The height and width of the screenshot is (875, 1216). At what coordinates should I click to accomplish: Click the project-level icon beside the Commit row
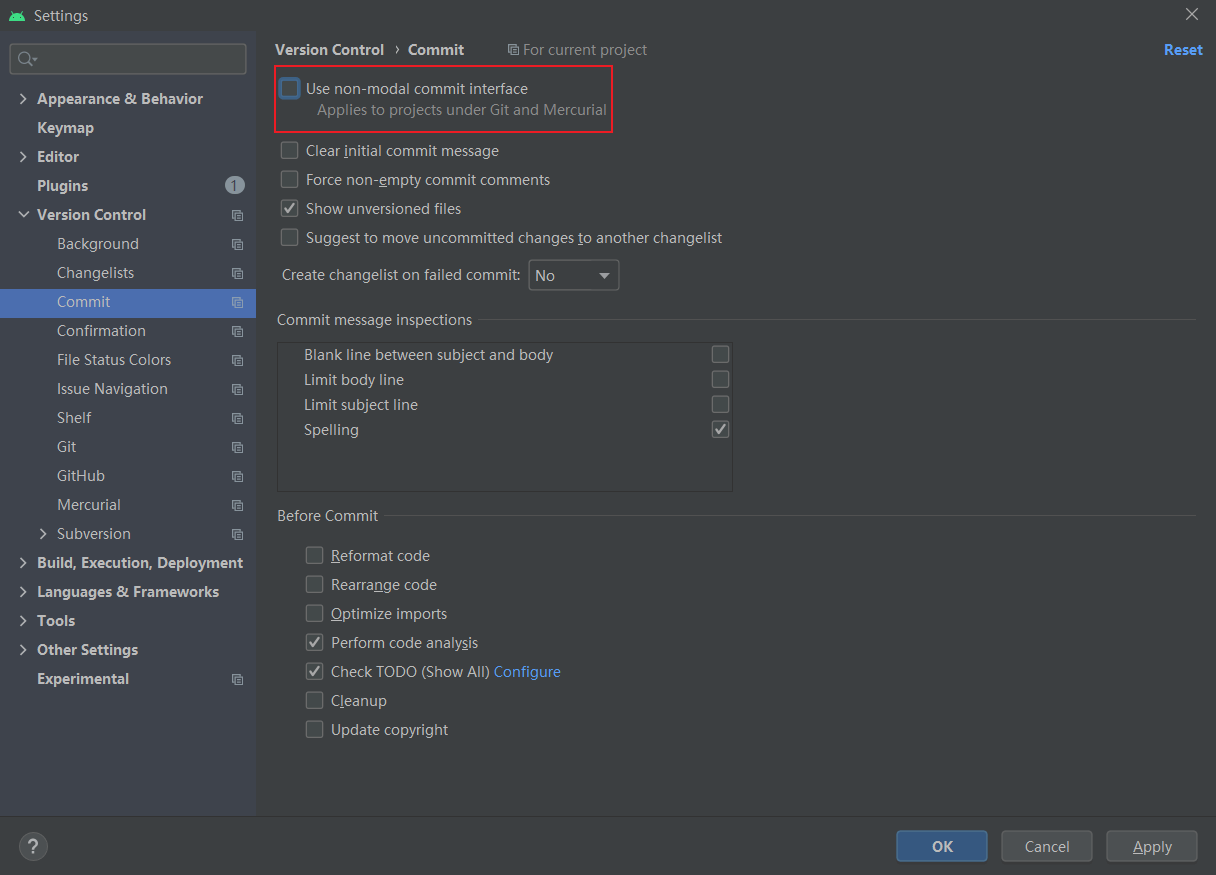(x=237, y=302)
